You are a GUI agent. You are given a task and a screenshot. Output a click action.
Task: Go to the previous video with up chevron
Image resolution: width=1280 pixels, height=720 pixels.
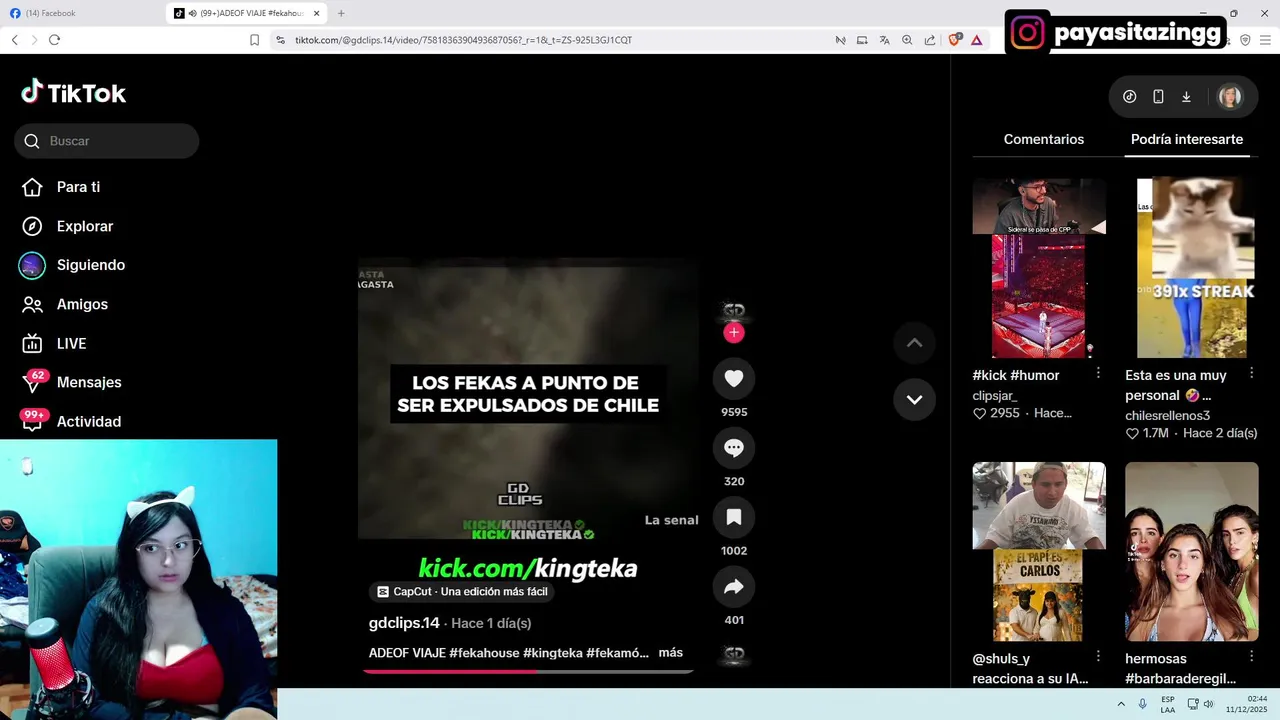click(x=914, y=342)
